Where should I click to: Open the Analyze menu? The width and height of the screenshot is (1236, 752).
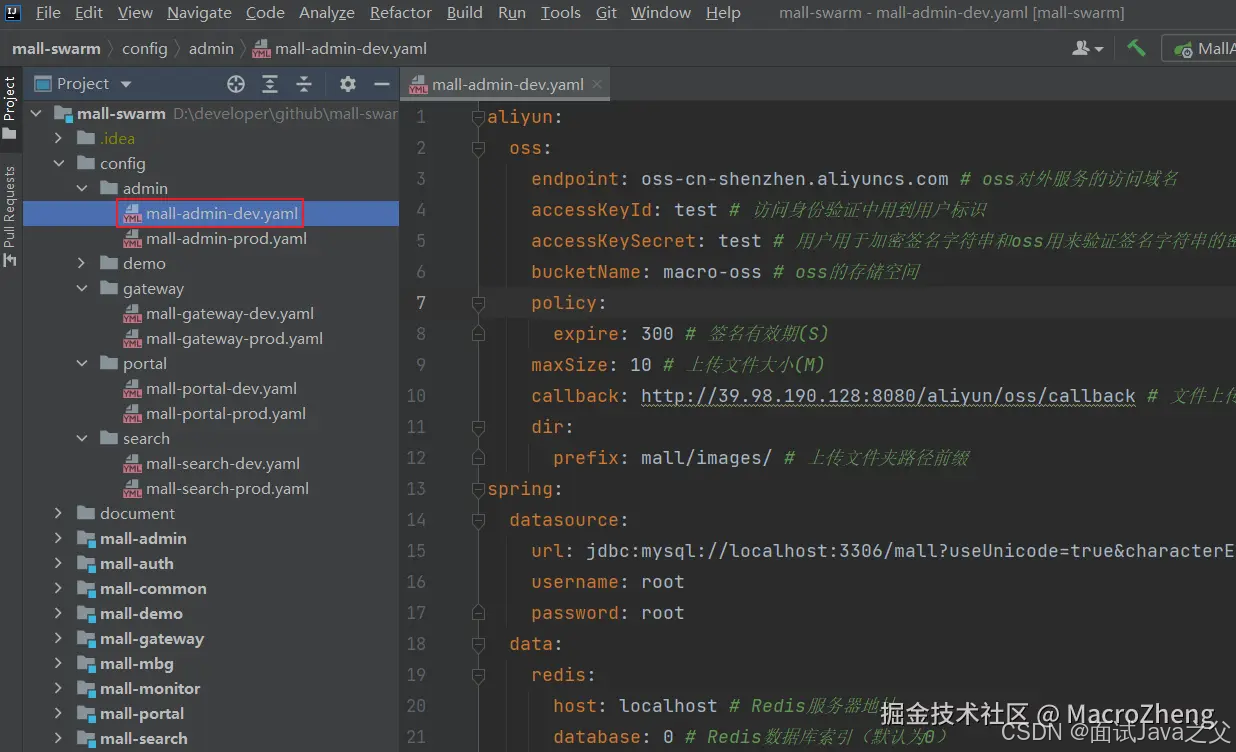click(327, 13)
